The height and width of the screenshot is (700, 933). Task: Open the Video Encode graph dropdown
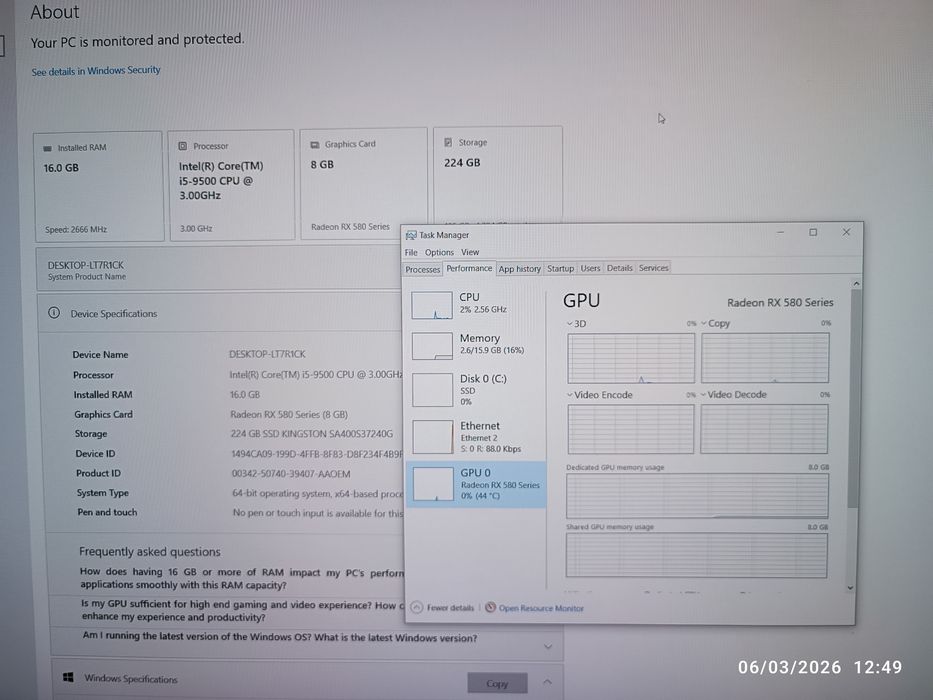600,395
